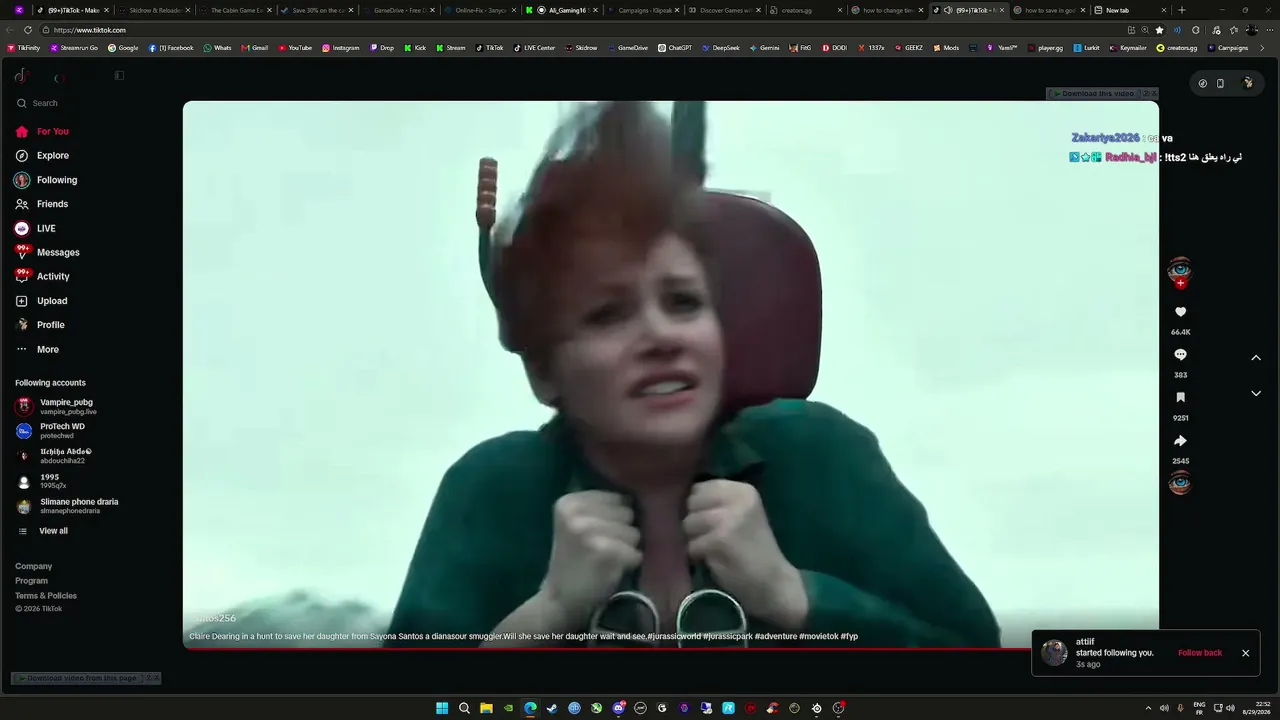Viewport: 1280px width, 720px height.
Task: Show hidden system tray icons
Action: pyautogui.click(x=1148, y=708)
